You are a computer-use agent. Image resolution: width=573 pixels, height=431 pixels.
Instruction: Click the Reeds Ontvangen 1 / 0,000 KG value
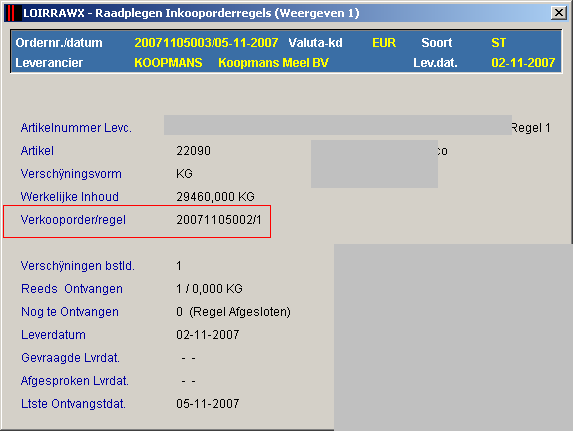209,289
